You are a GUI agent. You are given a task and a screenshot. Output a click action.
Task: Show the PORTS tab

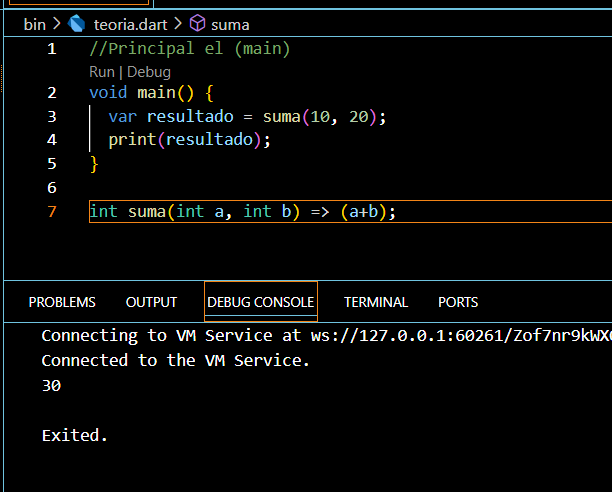pyautogui.click(x=458, y=302)
